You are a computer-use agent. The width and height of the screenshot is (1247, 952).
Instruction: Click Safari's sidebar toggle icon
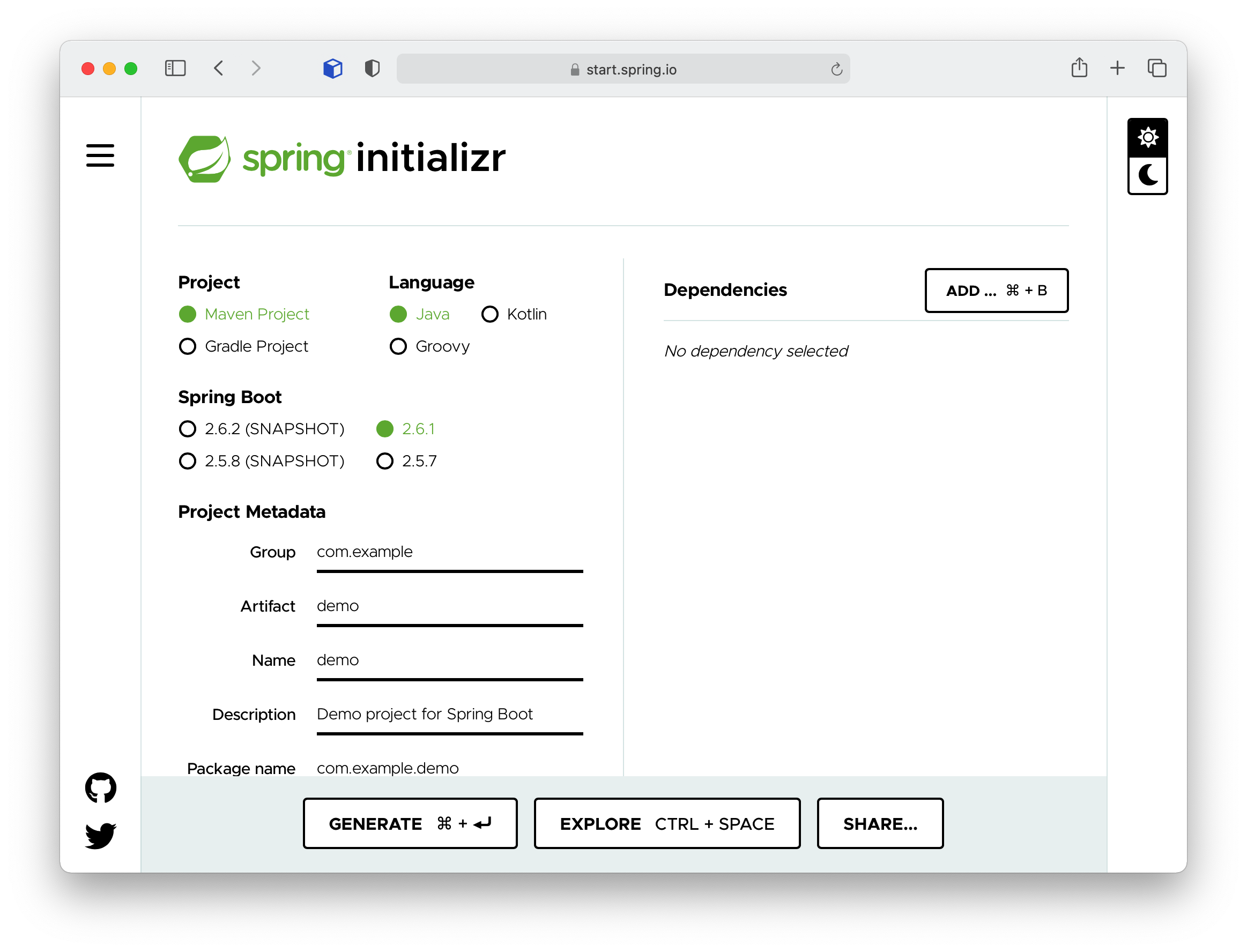175,69
